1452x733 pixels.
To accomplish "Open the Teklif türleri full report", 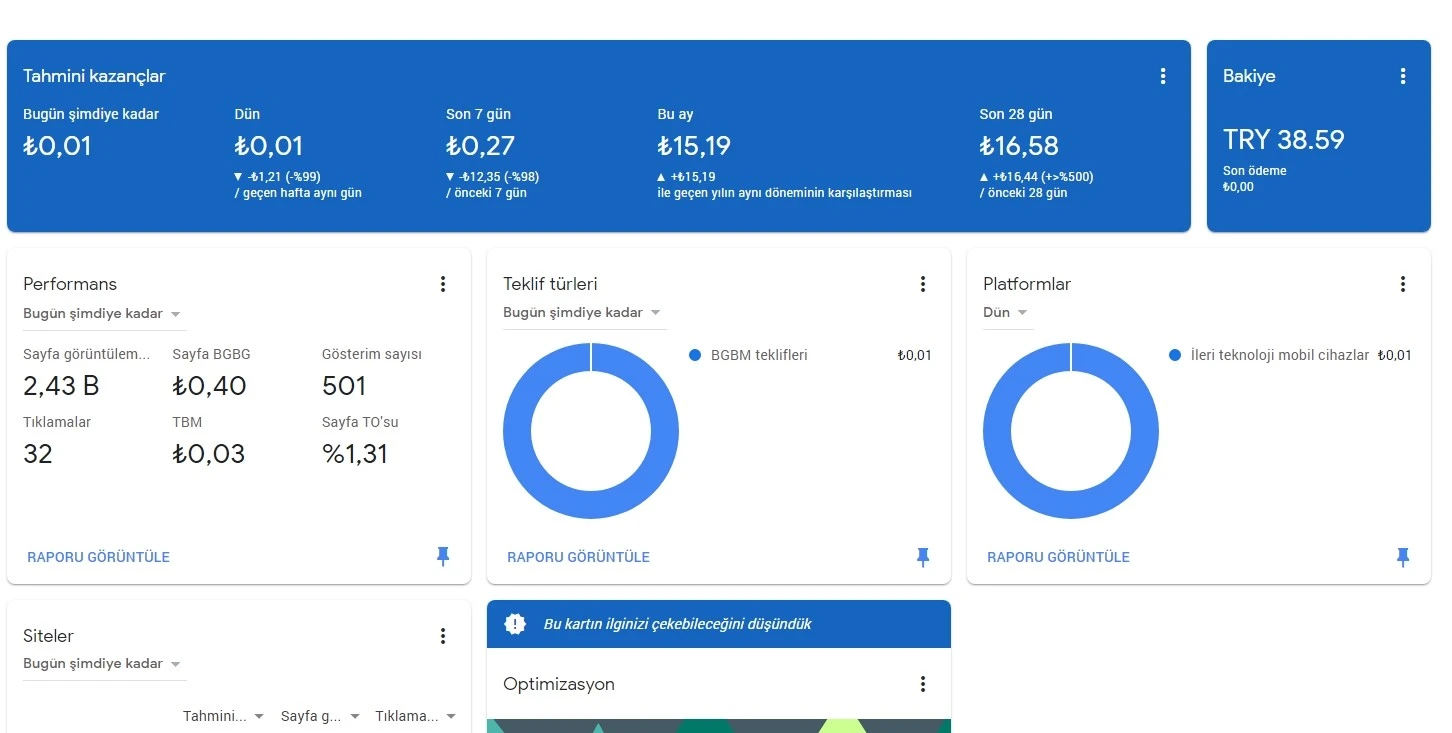I will coord(578,557).
